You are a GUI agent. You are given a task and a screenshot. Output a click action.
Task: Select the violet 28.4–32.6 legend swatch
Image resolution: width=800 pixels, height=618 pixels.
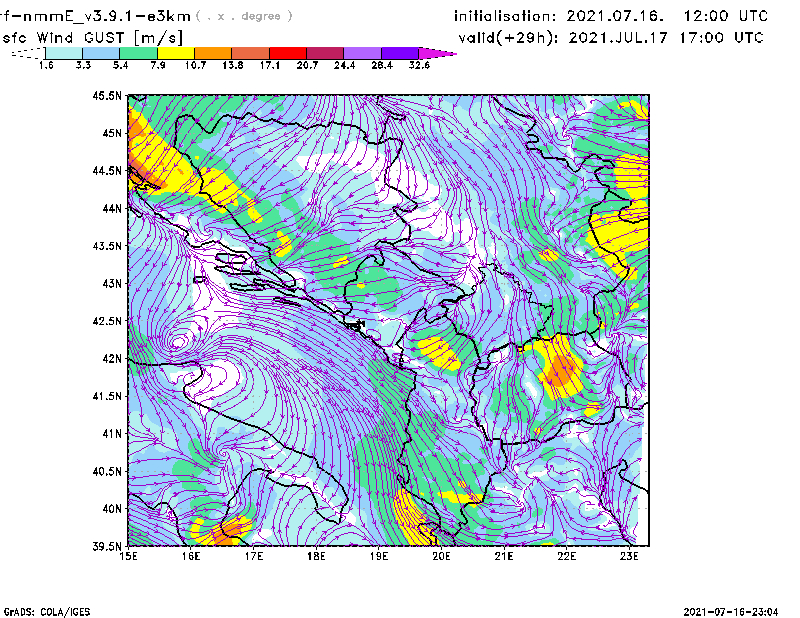[399, 53]
